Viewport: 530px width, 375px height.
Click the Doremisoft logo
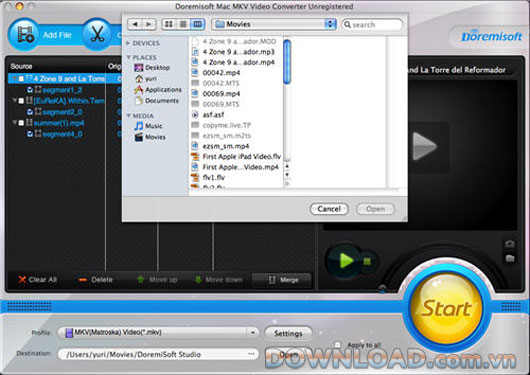coord(491,36)
